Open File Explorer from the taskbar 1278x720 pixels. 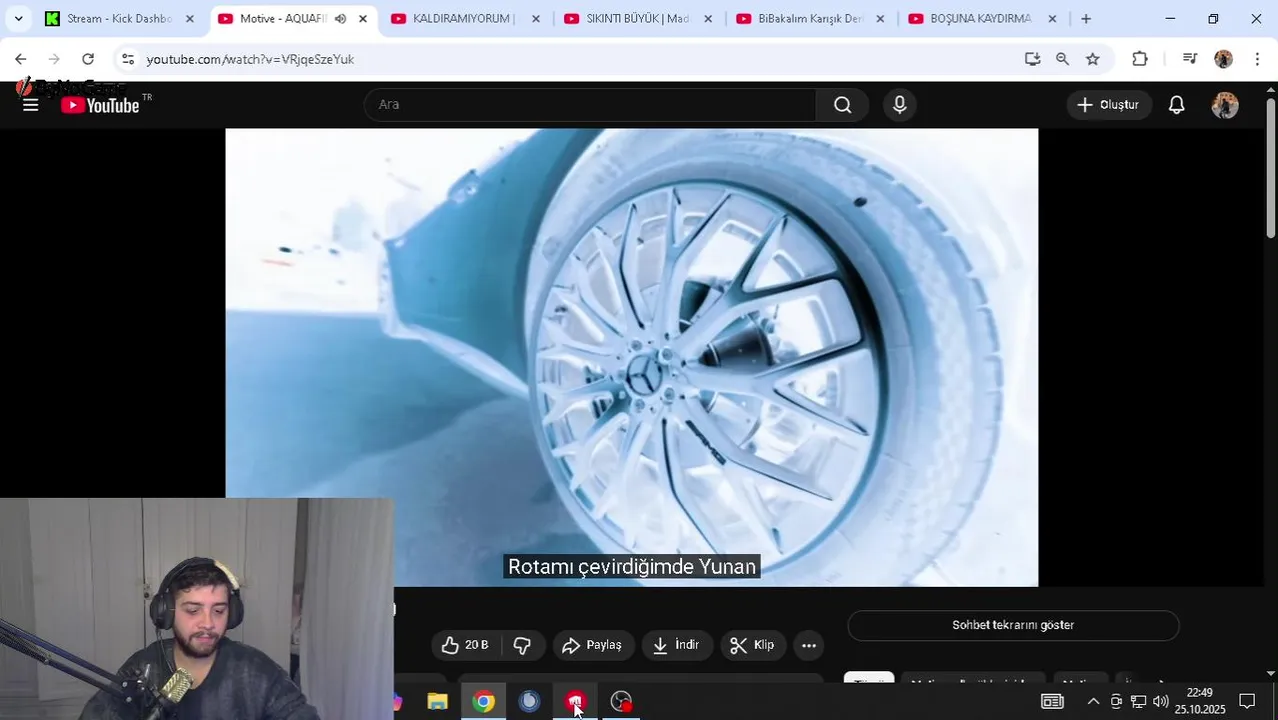437,702
